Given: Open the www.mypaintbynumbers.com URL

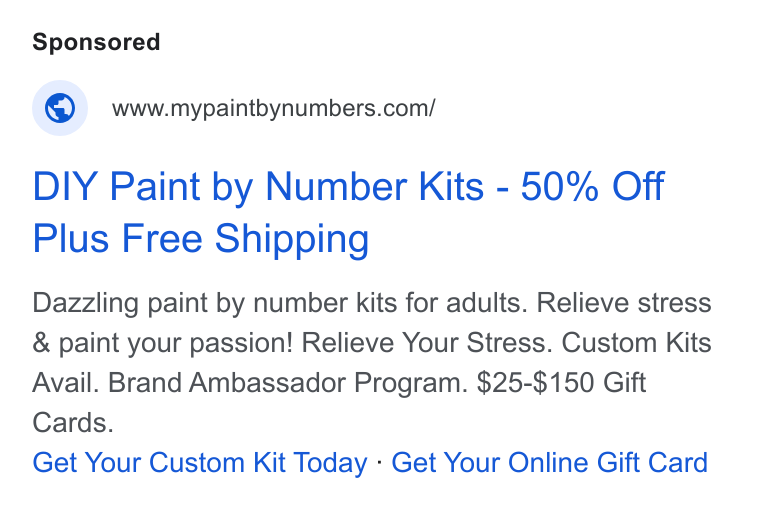Looking at the screenshot, I should coord(274,108).
